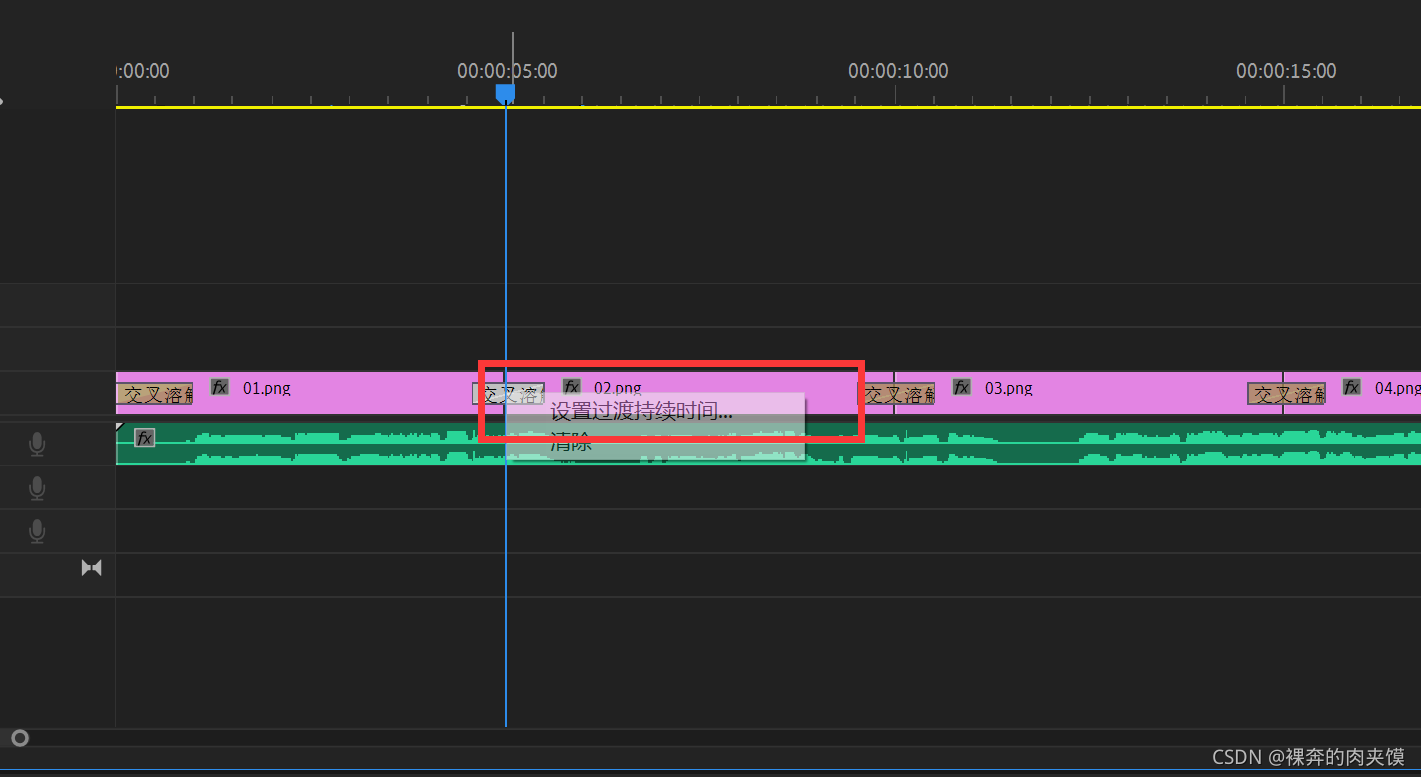Select the 01.png clip label
Screen dimensions: 1421x777
pyautogui.click(x=267, y=388)
